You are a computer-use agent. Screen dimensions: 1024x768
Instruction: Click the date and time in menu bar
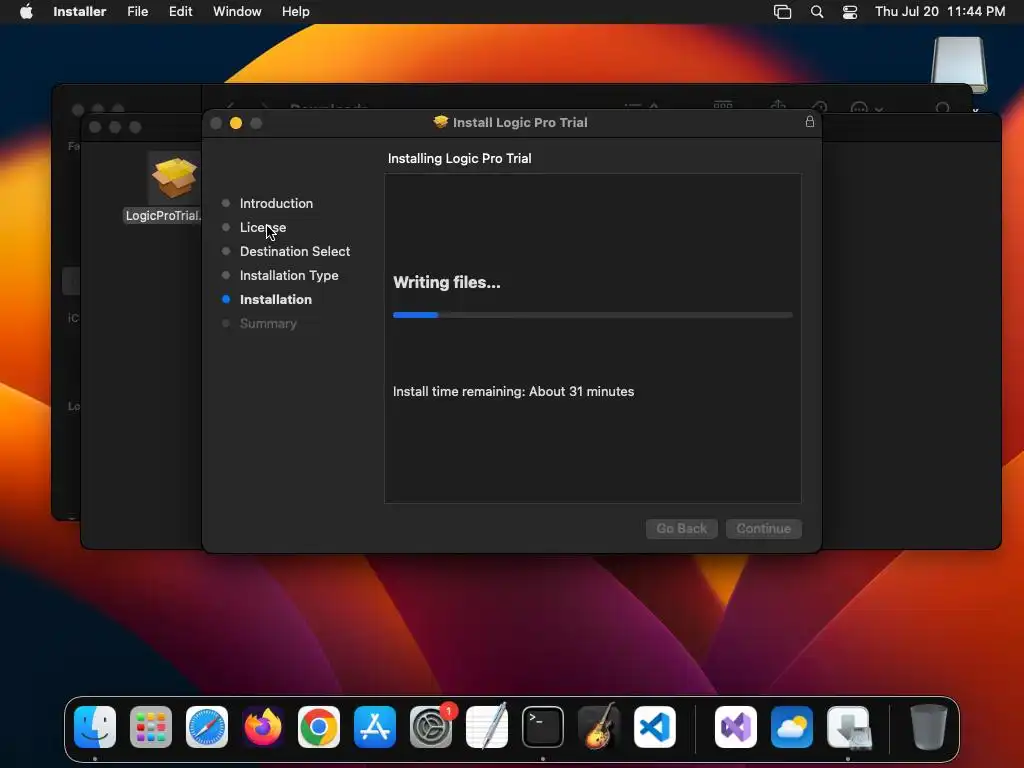coord(940,12)
